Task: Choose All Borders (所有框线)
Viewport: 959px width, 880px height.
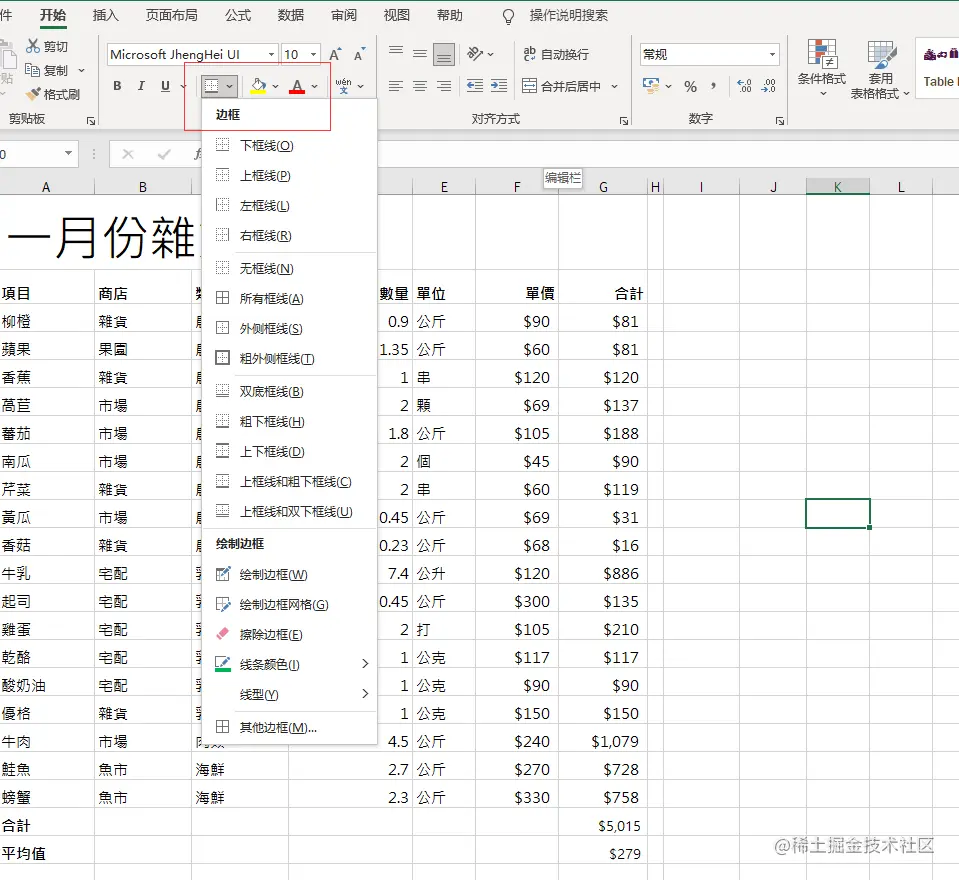Action: (289, 298)
